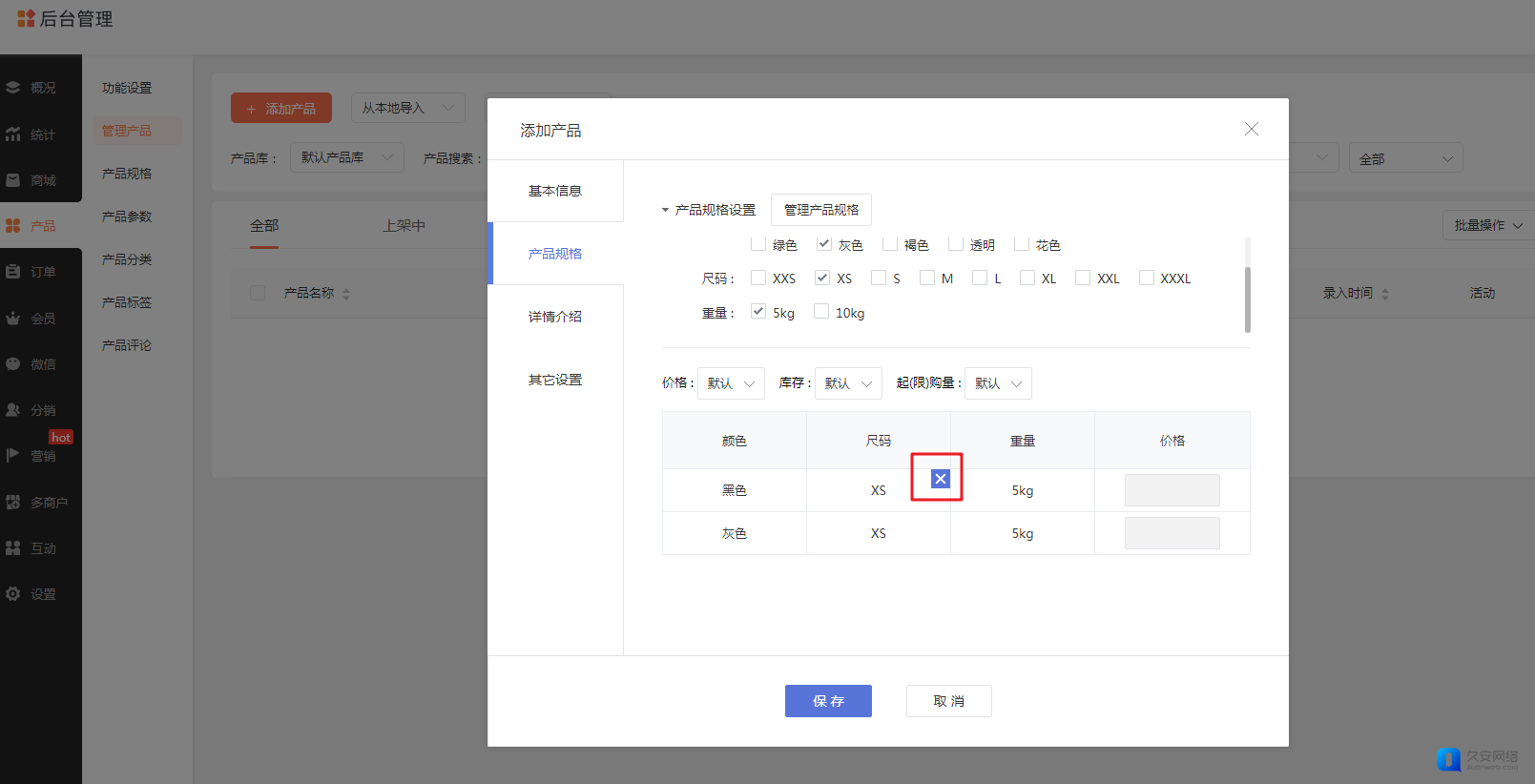Enable the 10kg weight checkbox

pyautogui.click(x=821, y=312)
